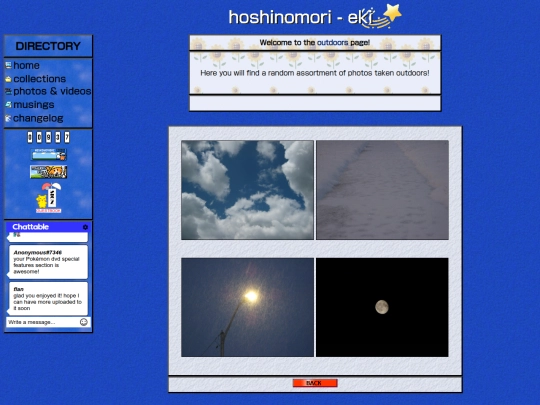This screenshot has height=405, width=540.
Task: Click the red BACK button
Action: [x=315, y=383]
